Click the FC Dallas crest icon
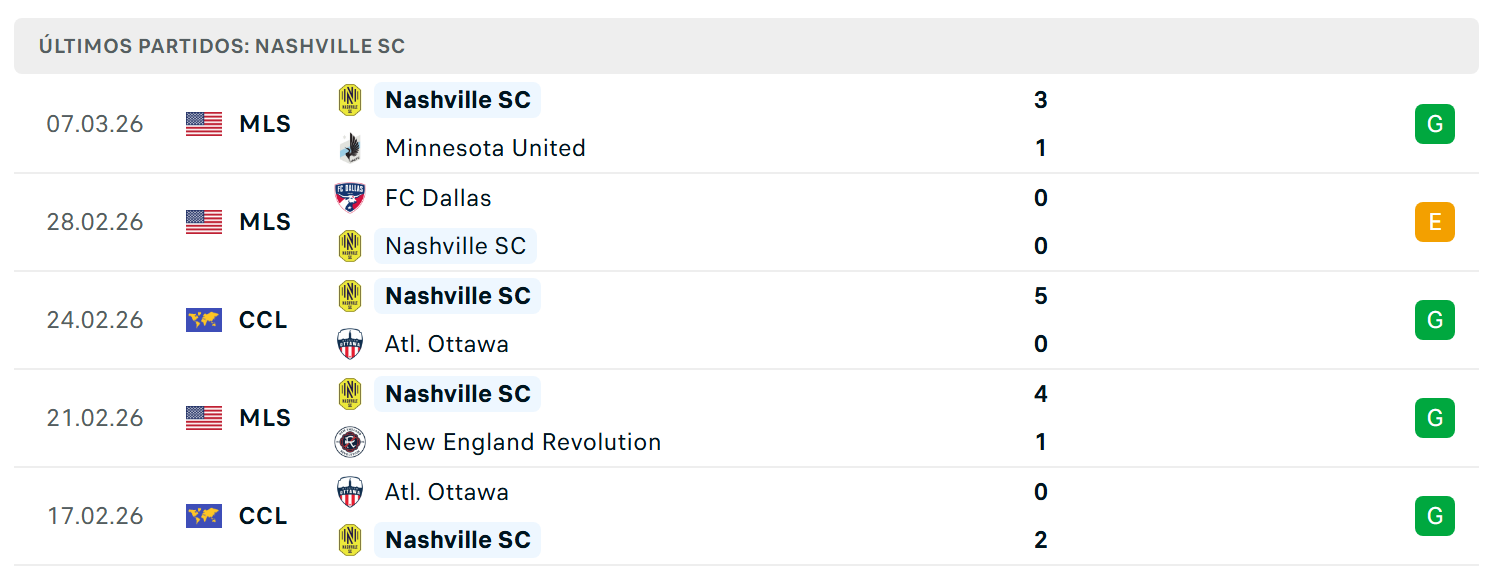This screenshot has width=1496, height=579. [x=349, y=198]
